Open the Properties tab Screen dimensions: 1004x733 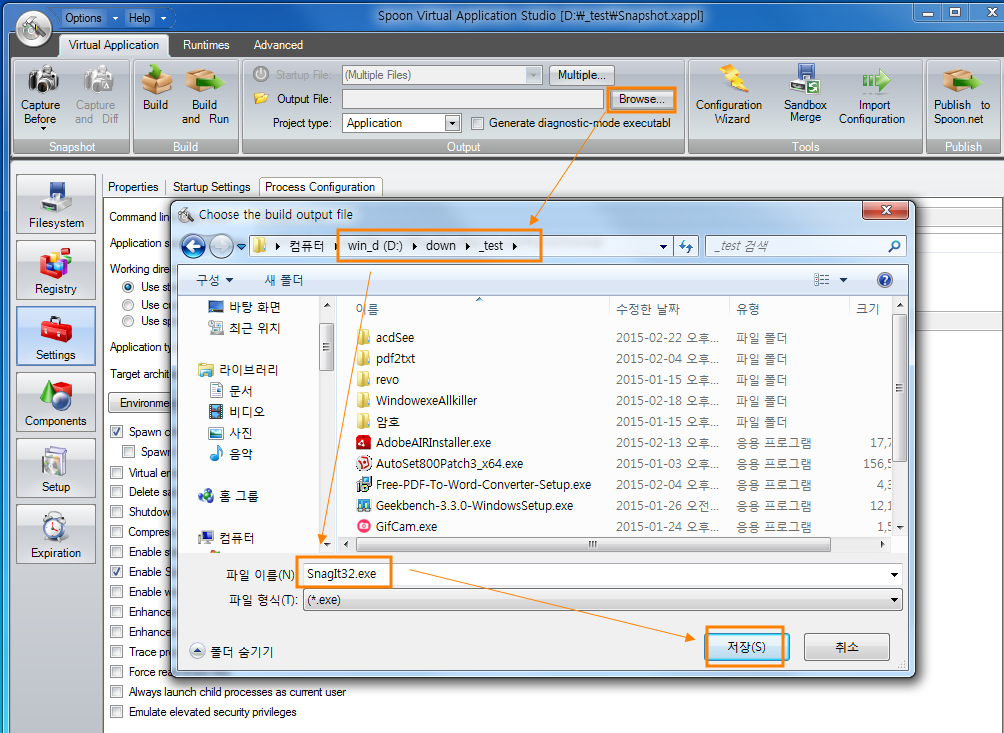[133, 187]
